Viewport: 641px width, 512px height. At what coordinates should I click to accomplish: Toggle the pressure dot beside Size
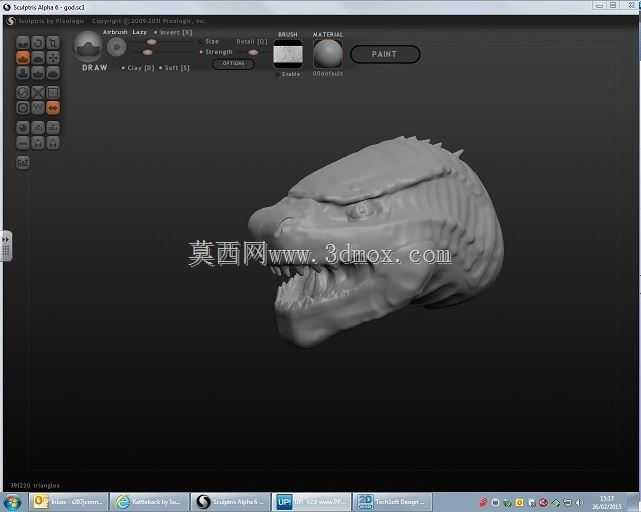point(201,42)
